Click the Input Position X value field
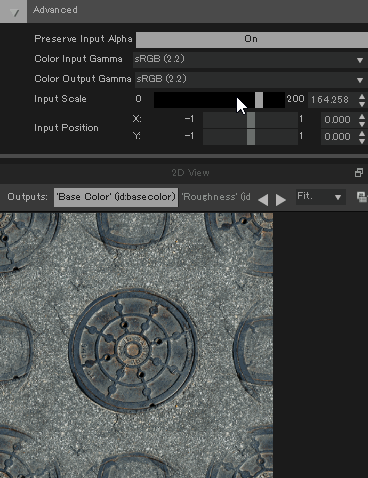 click(x=339, y=120)
